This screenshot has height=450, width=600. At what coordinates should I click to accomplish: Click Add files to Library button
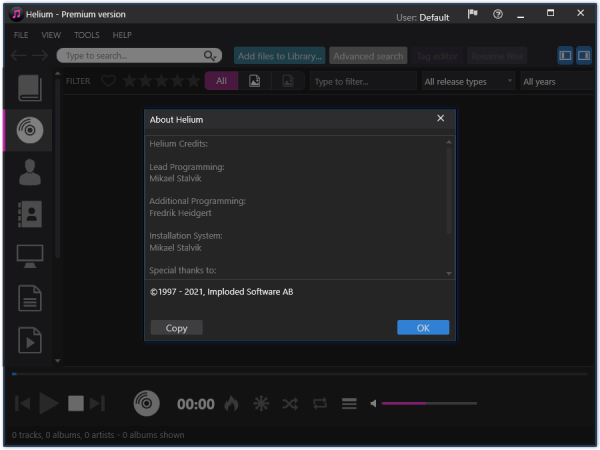(x=279, y=56)
